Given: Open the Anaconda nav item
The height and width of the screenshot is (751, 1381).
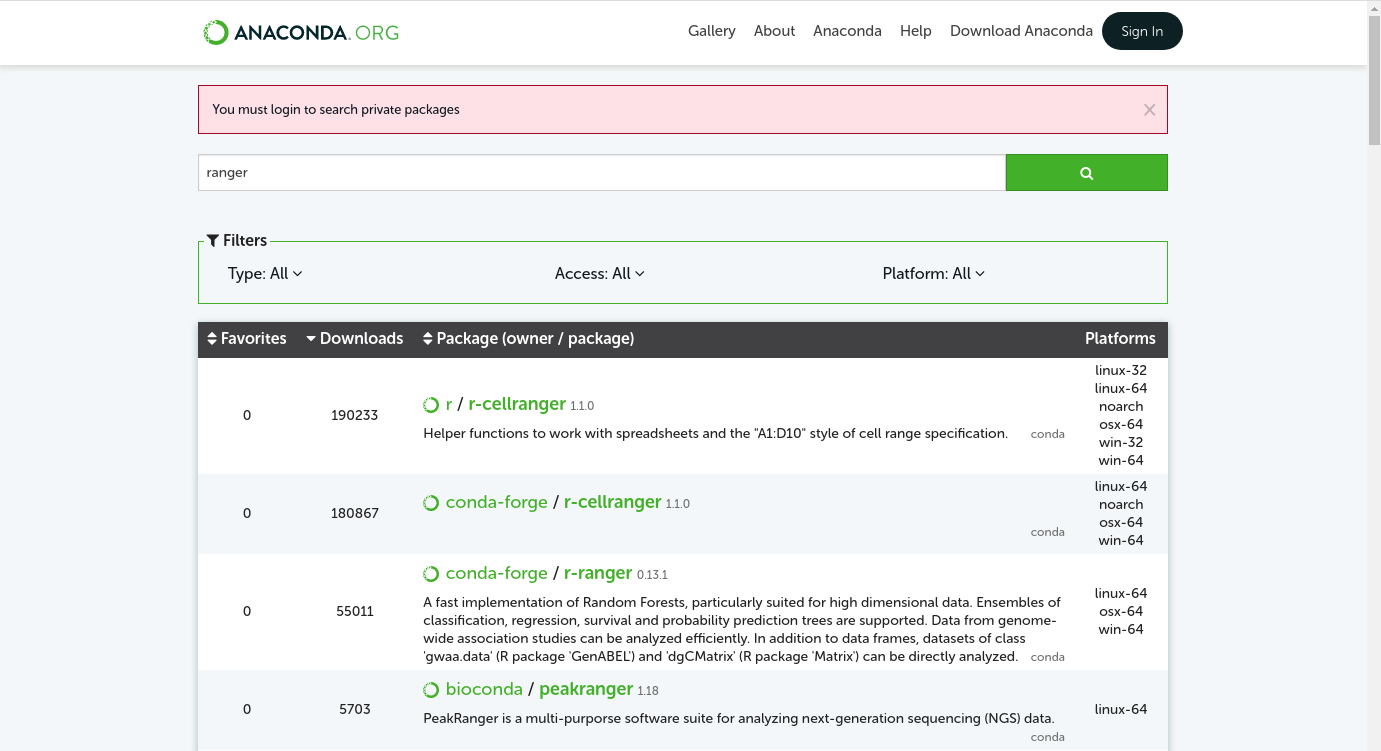Looking at the screenshot, I should tap(847, 31).
